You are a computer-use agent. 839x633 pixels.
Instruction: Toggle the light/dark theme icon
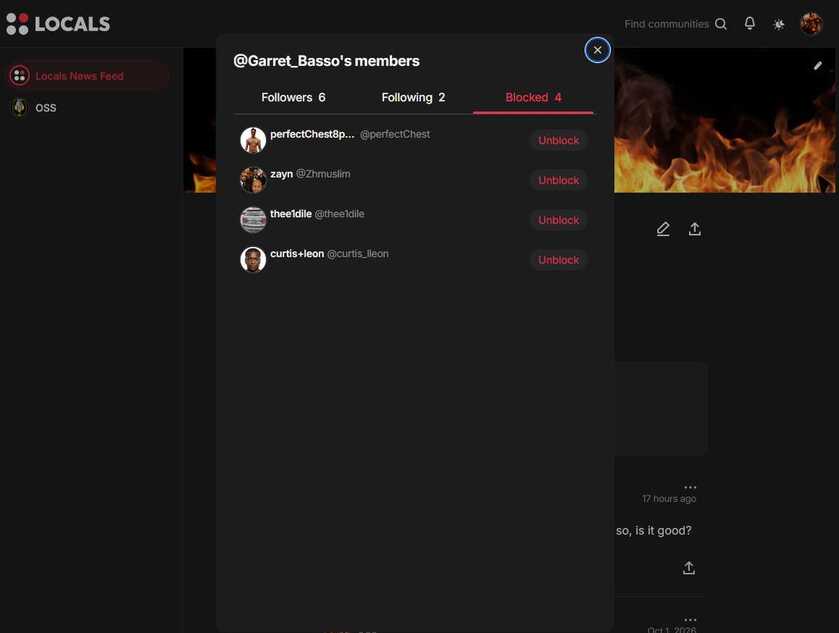[779, 24]
